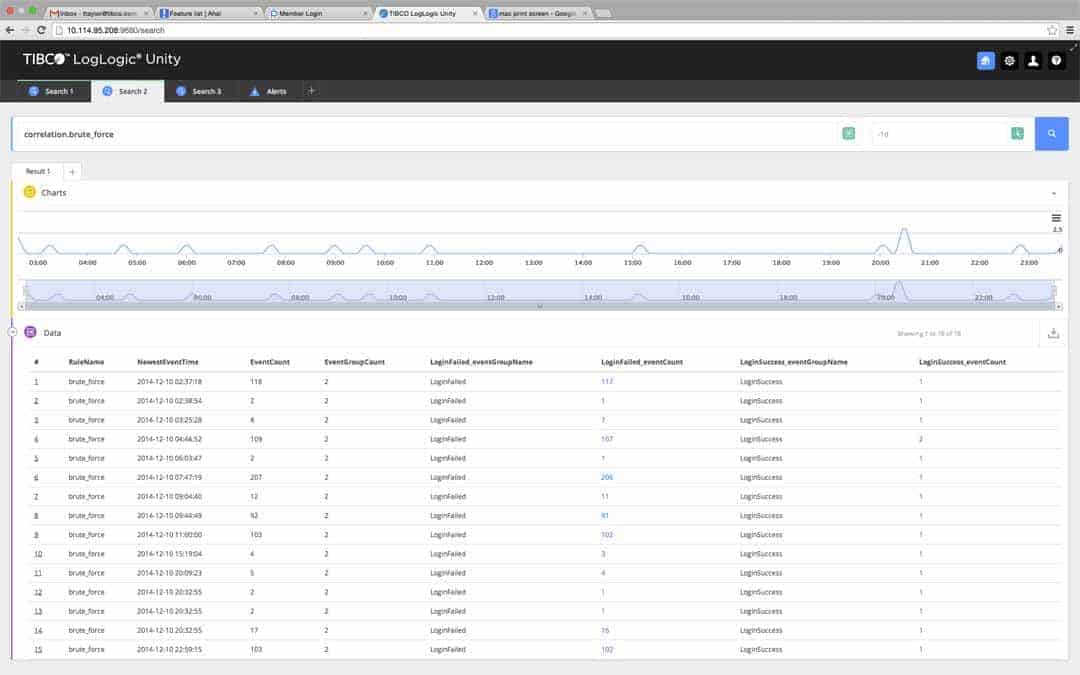Click the left handle of the chart navigator

coord(26,291)
